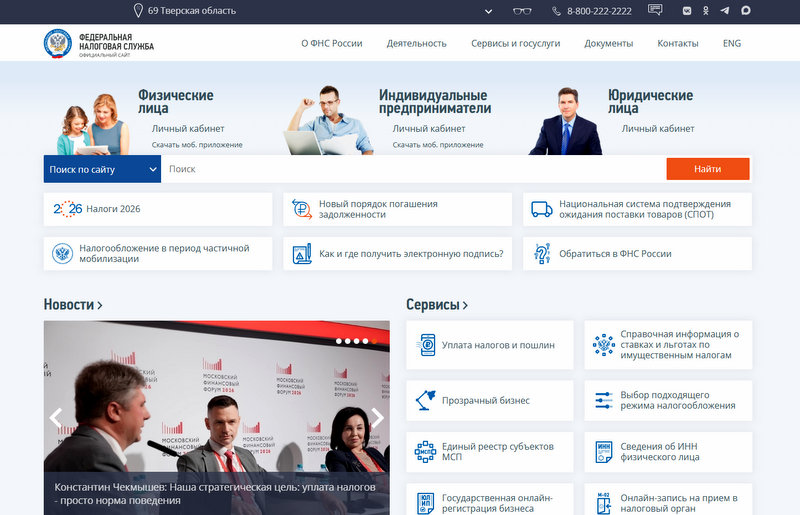Click the orange Найти search button
800x515 pixels.
coord(708,169)
